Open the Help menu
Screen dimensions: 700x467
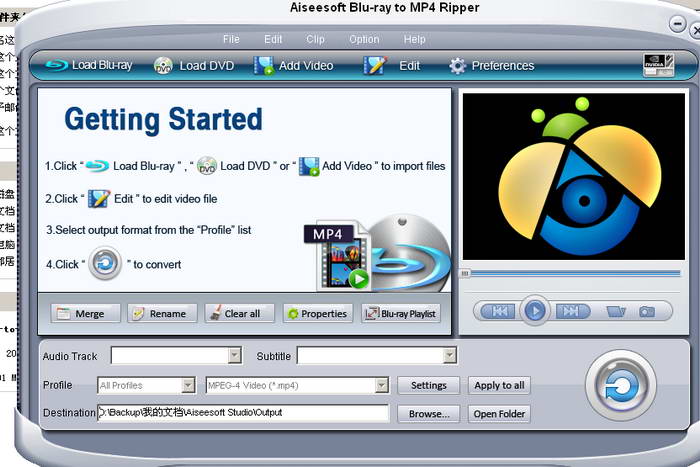pyautogui.click(x=414, y=39)
